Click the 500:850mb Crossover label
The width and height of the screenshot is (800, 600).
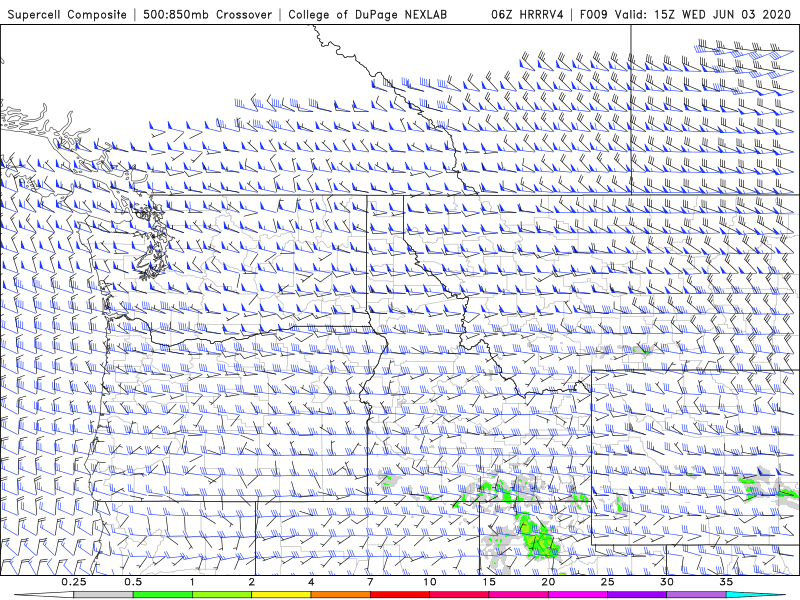point(207,14)
